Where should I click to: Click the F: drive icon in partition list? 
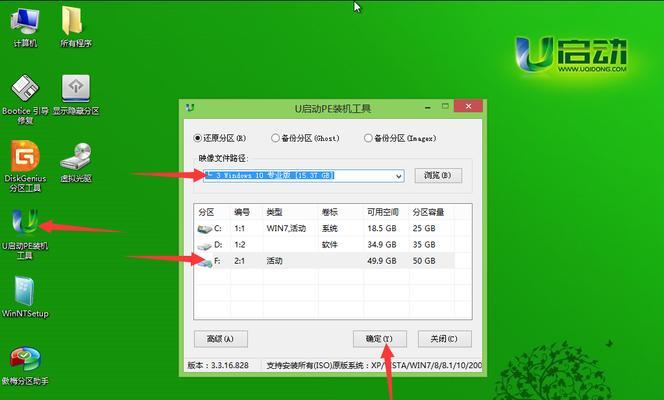click(205, 262)
